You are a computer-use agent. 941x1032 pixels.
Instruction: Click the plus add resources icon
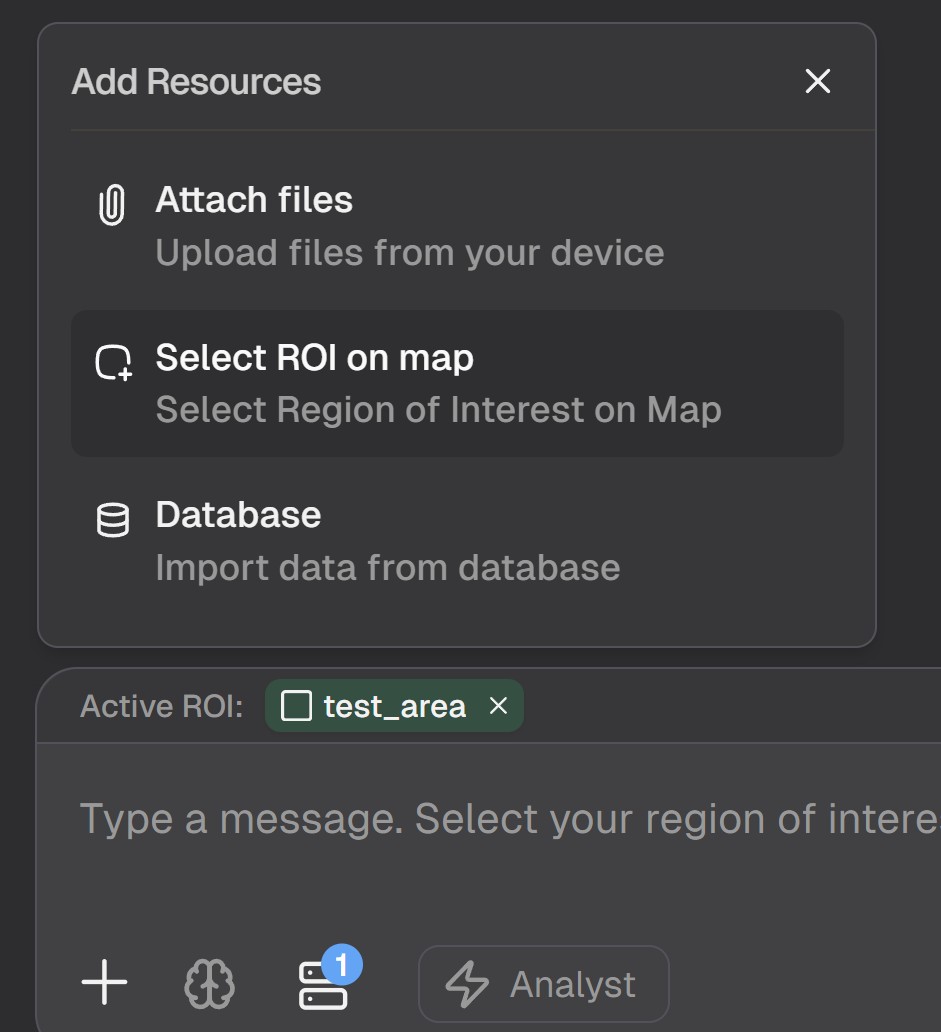coord(104,982)
